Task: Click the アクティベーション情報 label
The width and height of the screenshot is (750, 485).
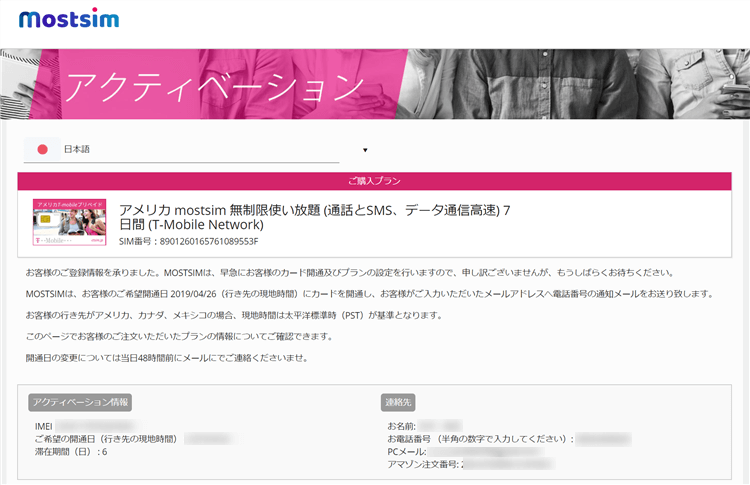Action: [80, 402]
